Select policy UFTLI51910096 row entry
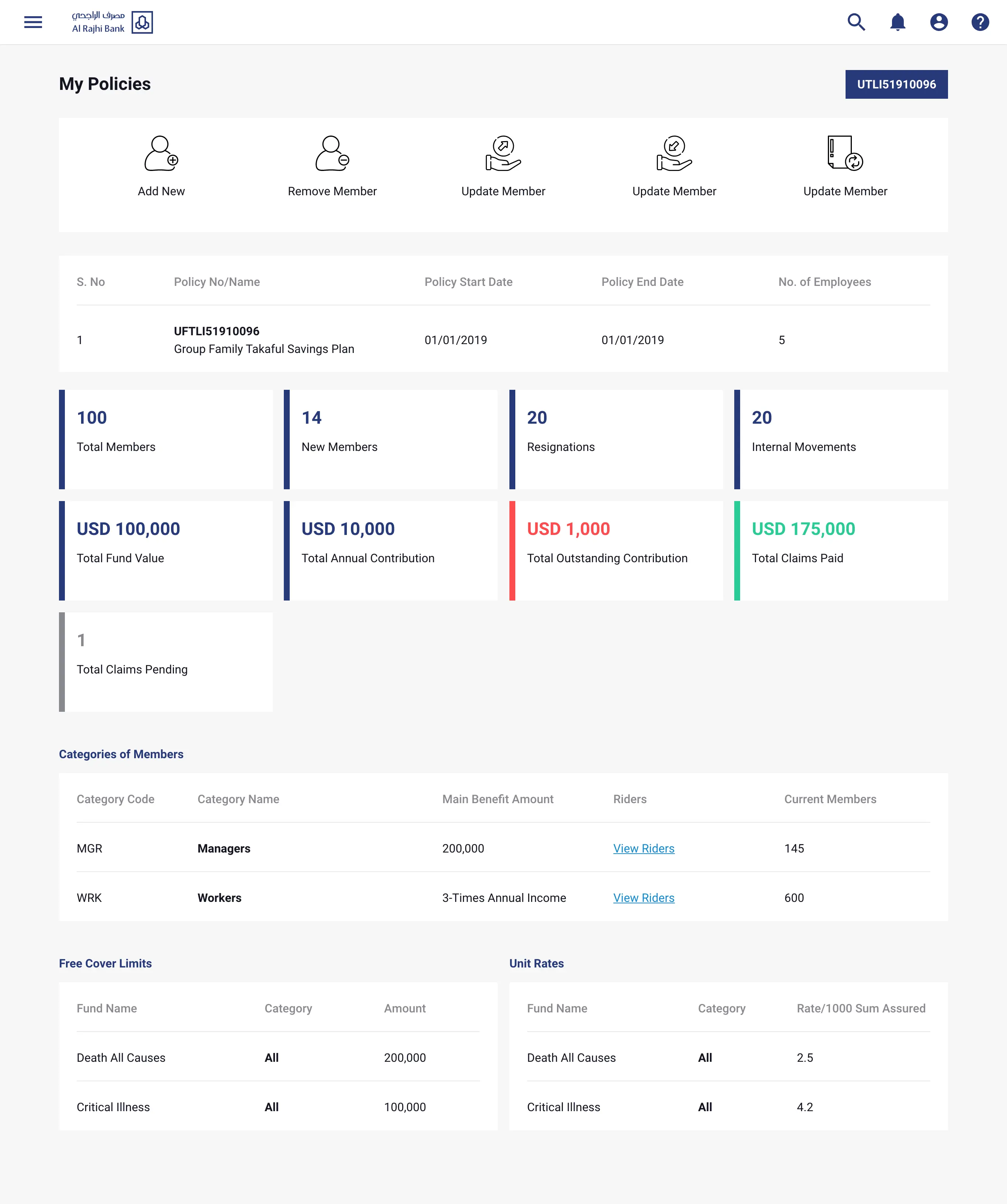 (x=217, y=331)
